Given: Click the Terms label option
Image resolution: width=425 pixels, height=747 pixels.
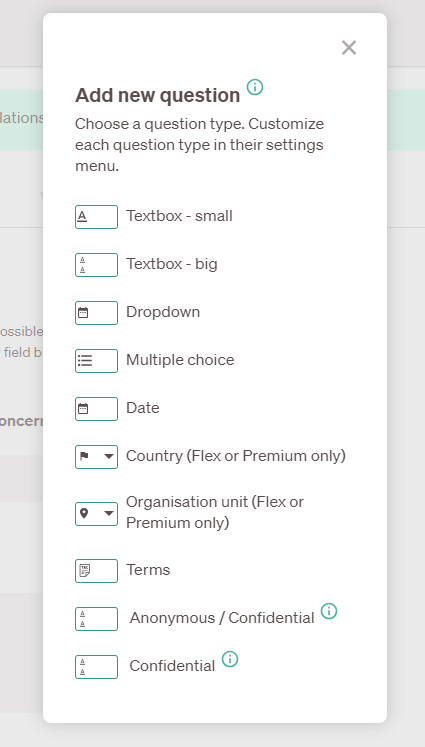Looking at the screenshot, I should [148, 570].
